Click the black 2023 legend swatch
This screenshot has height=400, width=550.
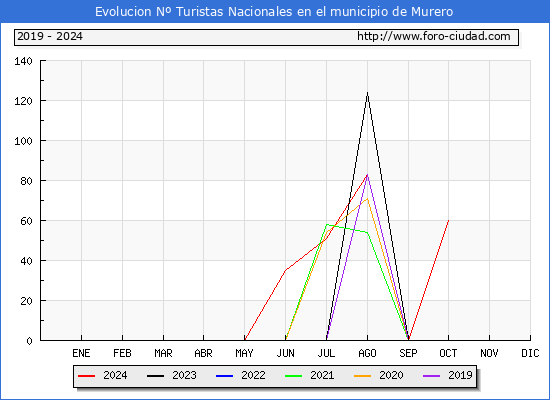[x=155, y=376]
